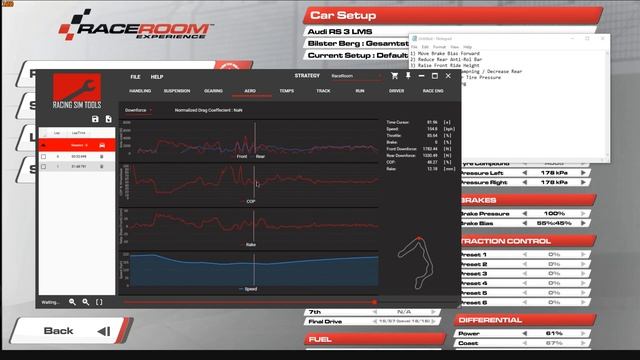
Task: Click the save icon in Racing Sim Tools
Action: (x=95, y=119)
